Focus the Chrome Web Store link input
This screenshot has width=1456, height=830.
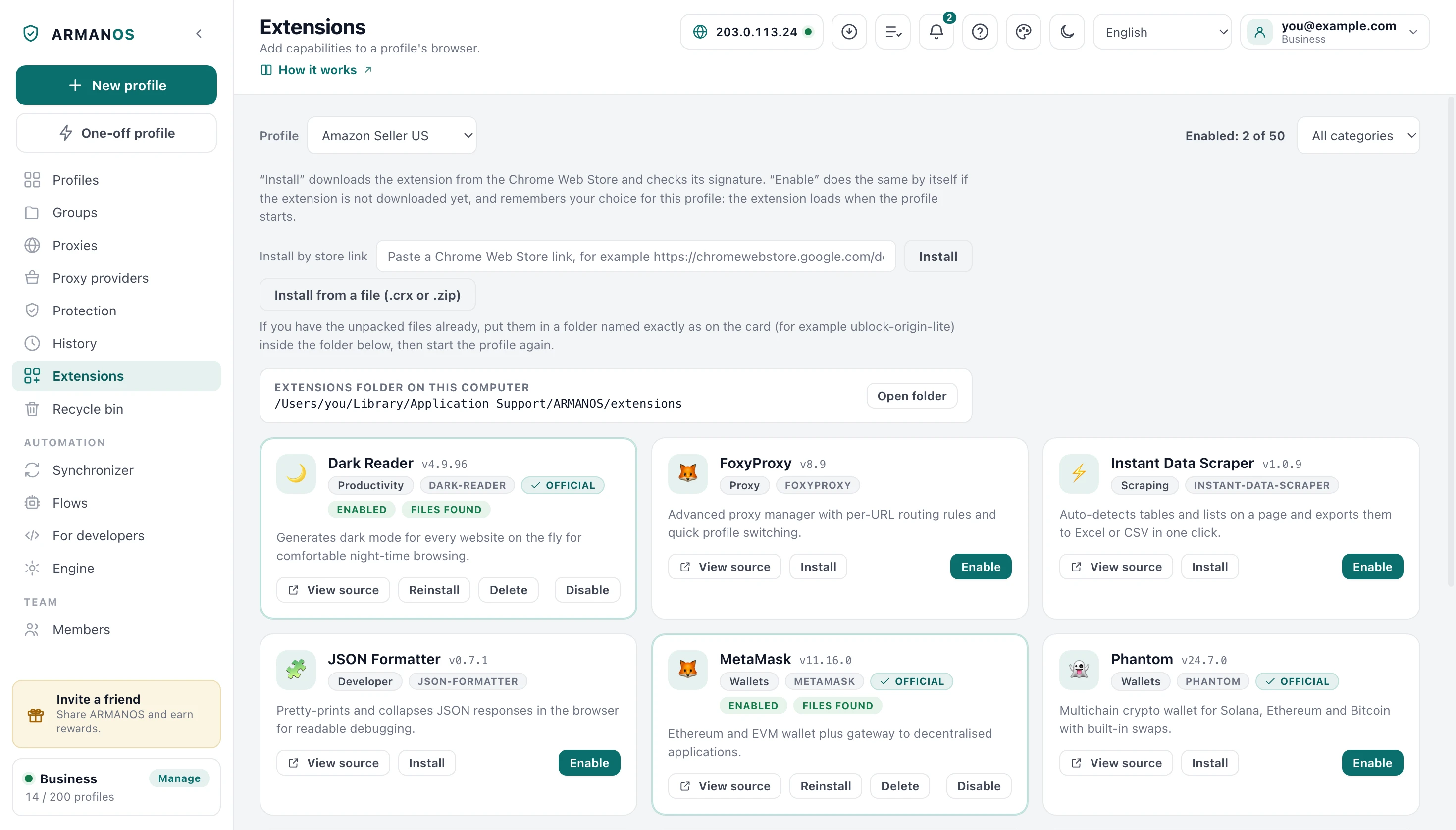coord(636,257)
